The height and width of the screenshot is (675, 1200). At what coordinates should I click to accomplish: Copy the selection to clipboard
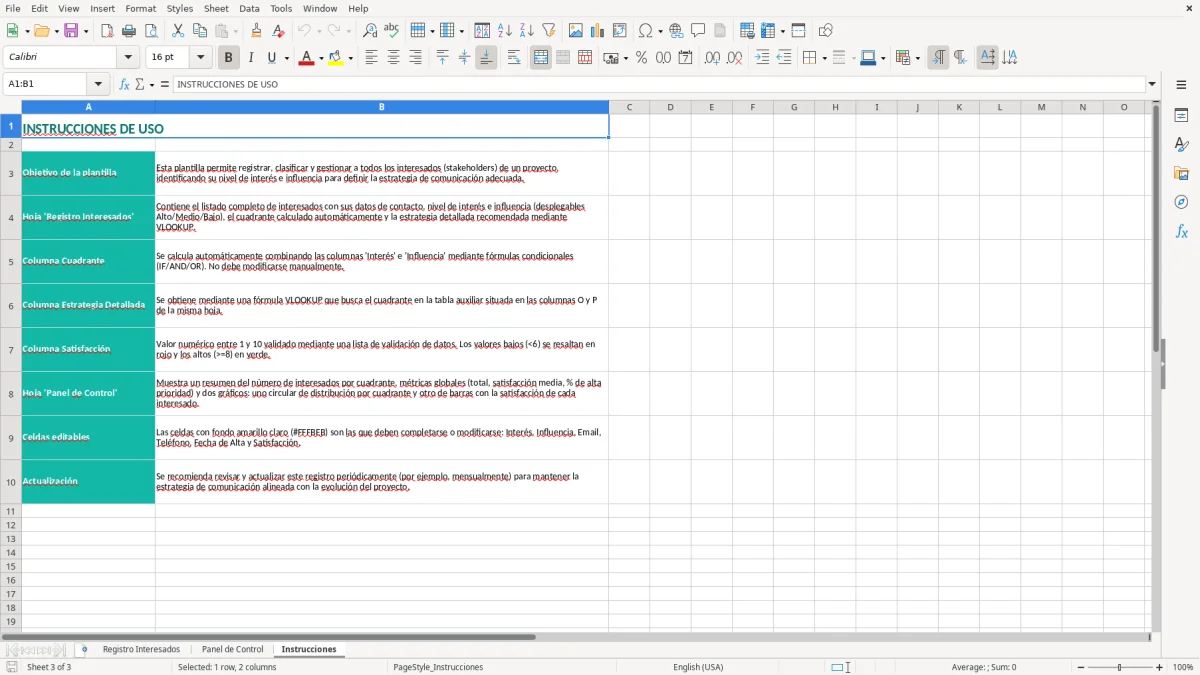(200, 31)
